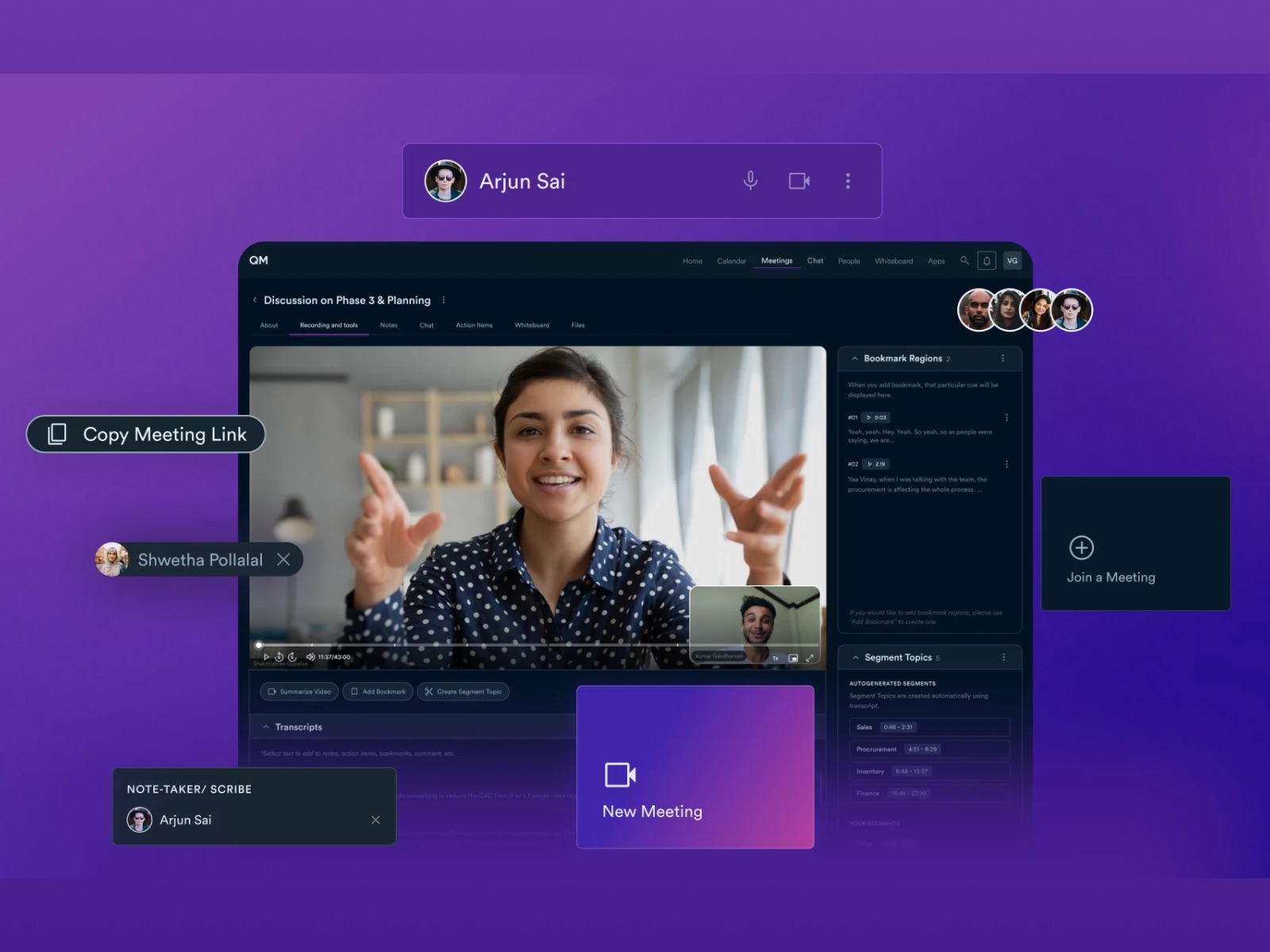Open Bookmark Regions panel options menu
Screen dimensions: 1270x952
(x=1003, y=359)
